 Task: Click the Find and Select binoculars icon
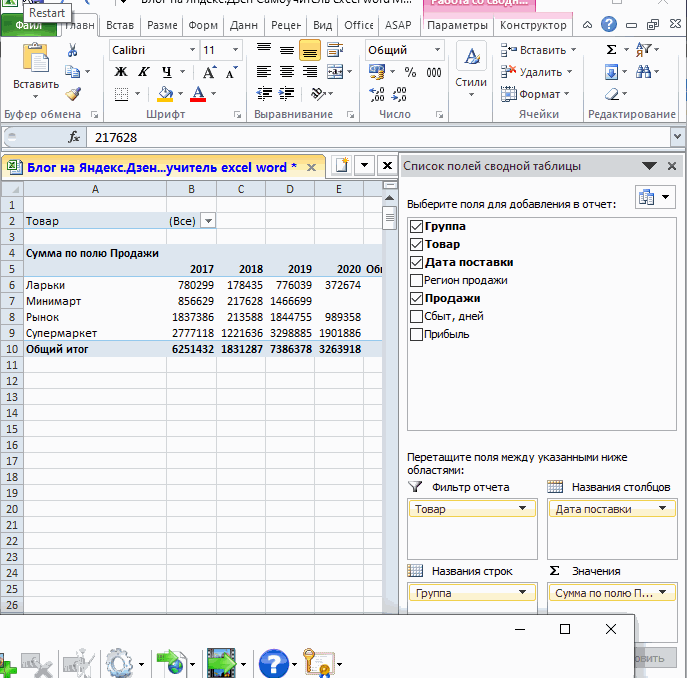[643, 71]
